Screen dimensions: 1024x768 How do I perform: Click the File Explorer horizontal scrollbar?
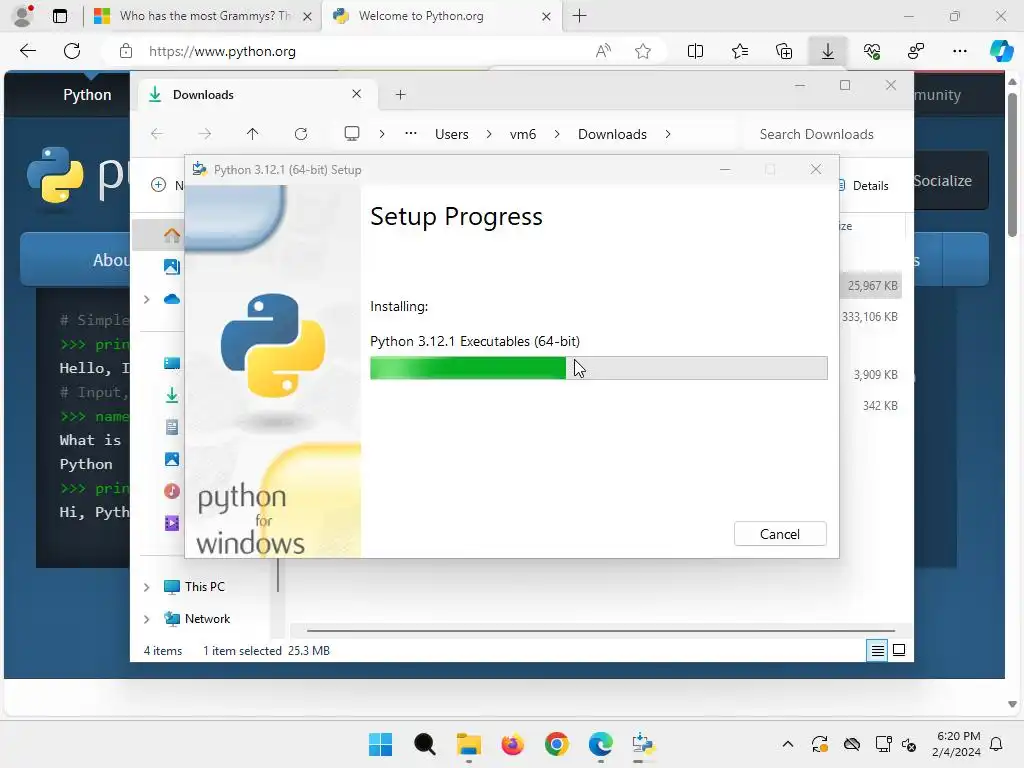tap(600, 631)
